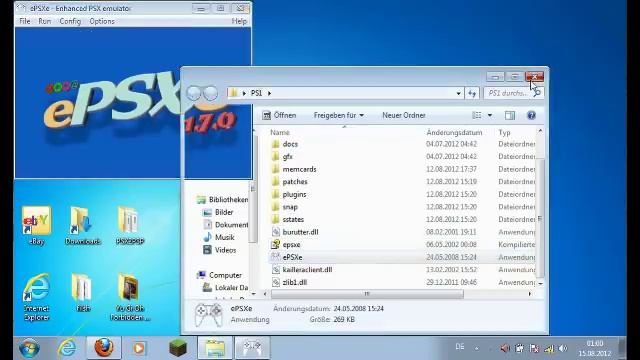This screenshot has width=640, height=360.
Task: Switch to ePSXe gamepad taskbar button
Action: [252, 348]
